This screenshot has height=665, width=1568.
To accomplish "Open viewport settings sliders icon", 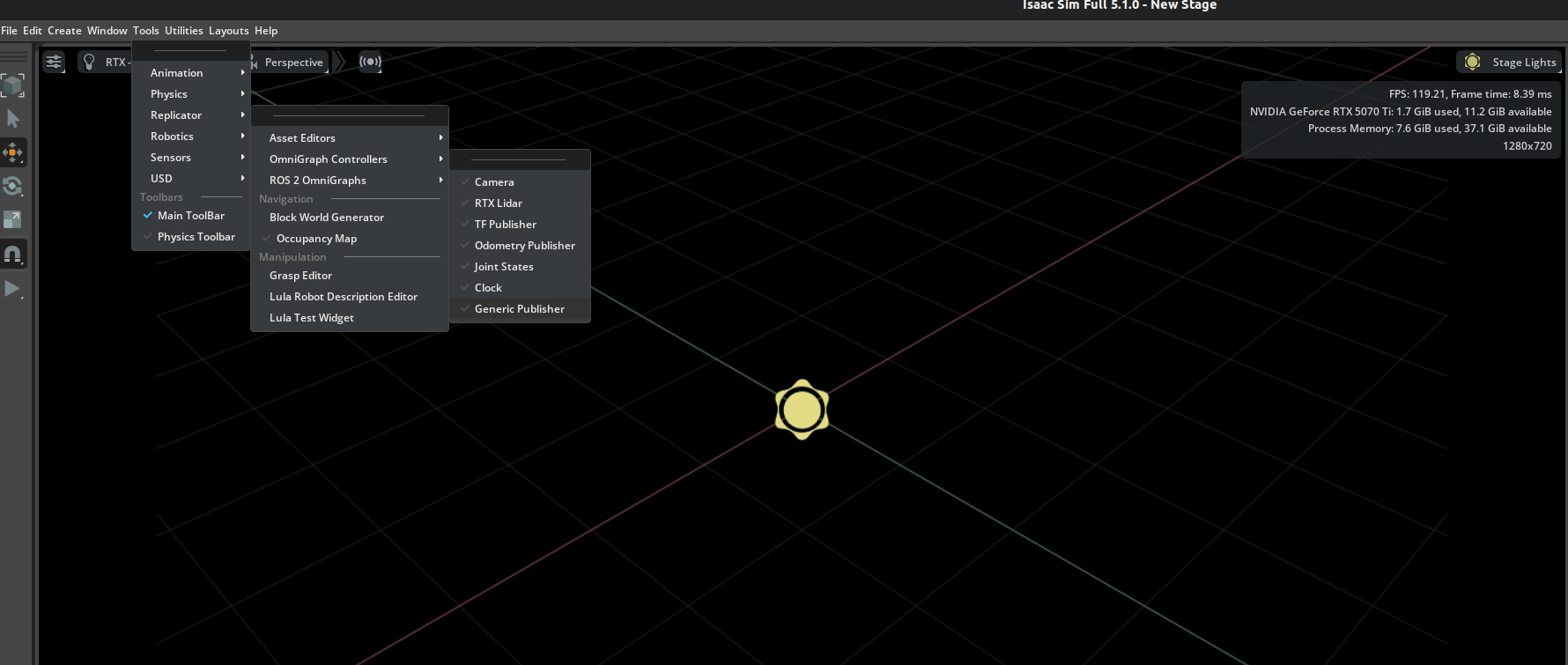I will pyautogui.click(x=54, y=62).
